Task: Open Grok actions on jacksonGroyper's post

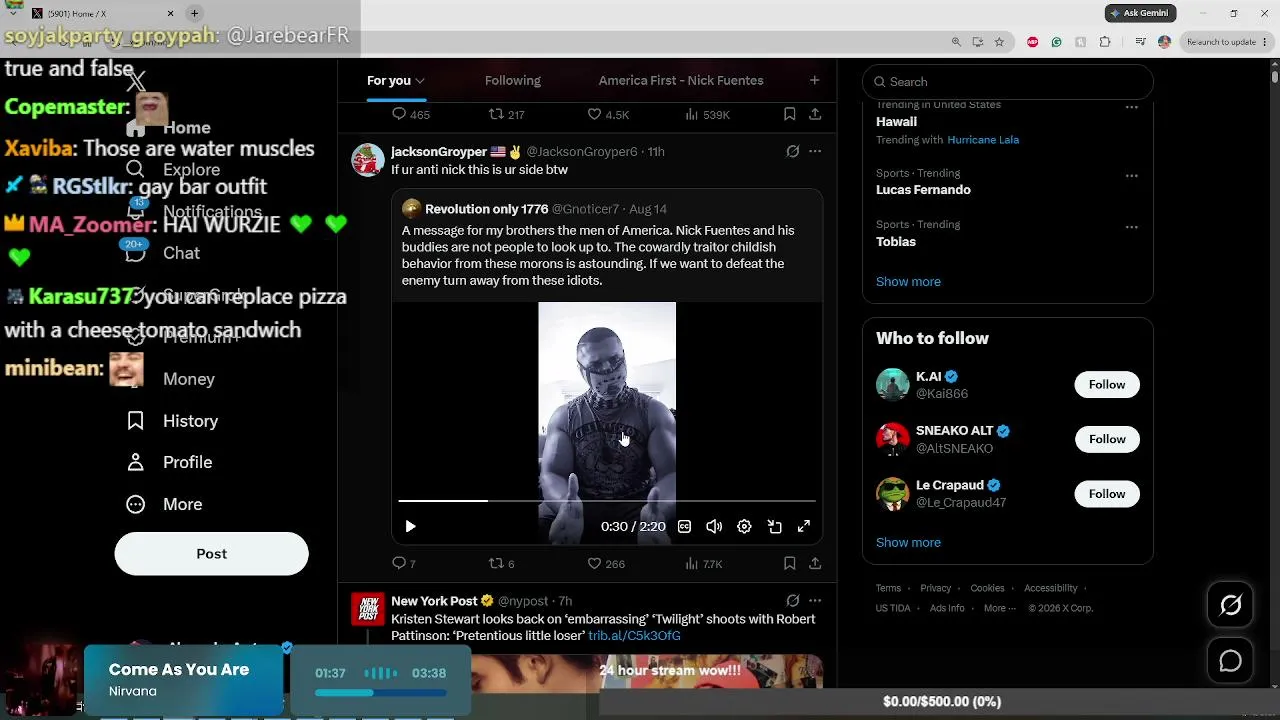Action: pyautogui.click(x=792, y=152)
